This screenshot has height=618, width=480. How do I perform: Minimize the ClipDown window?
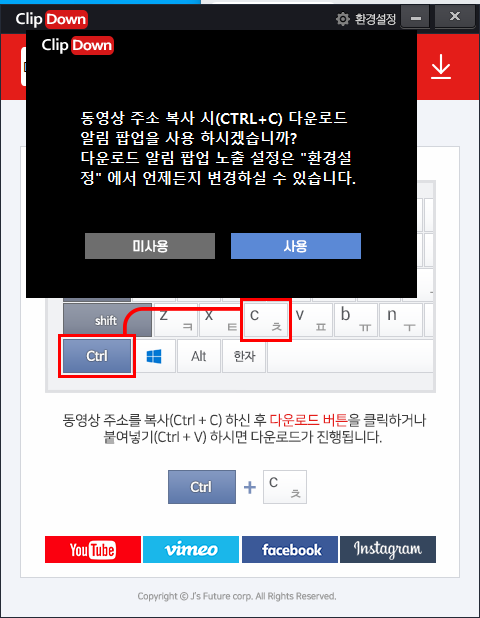click(x=415, y=18)
